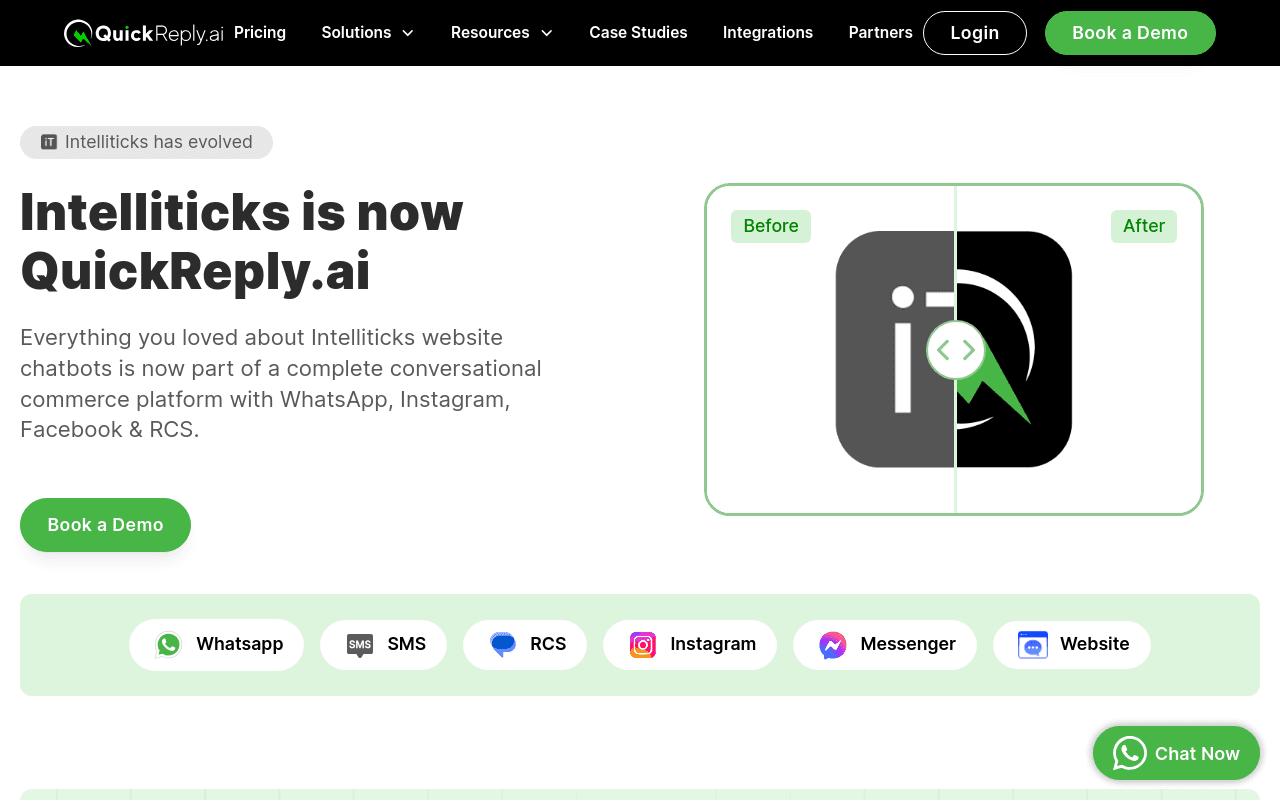Image resolution: width=1280 pixels, height=800 pixels.
Task: Click the Chat Now WhatsApp icon
Action: 1130,753
